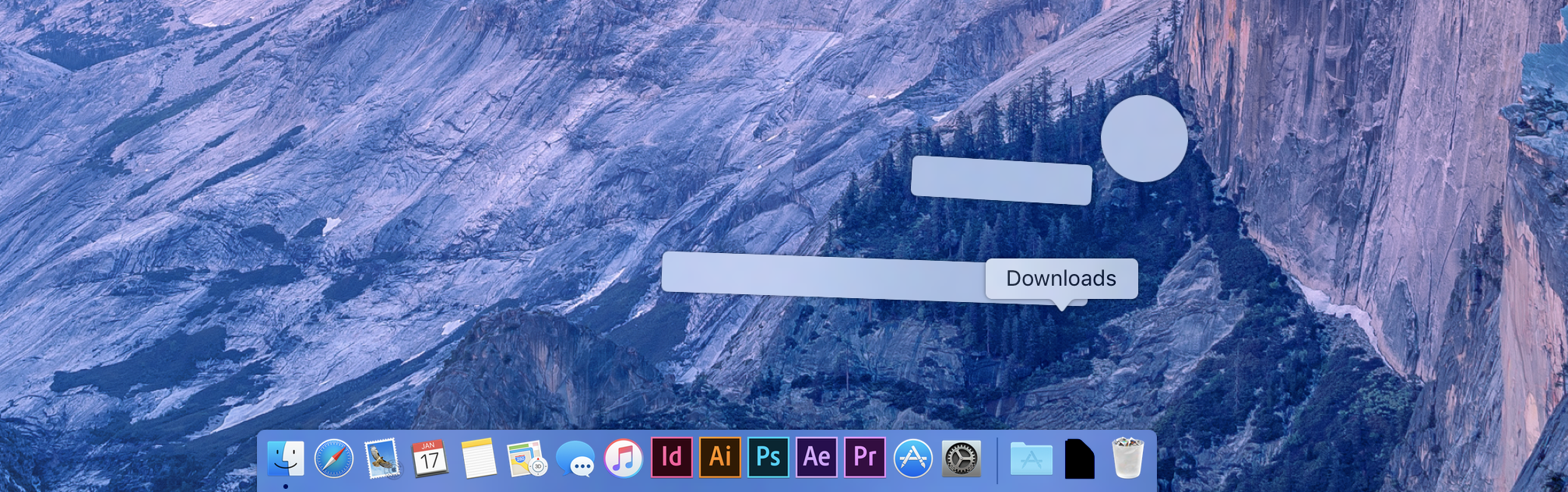
Task: Open Calendar showing Jan 17
Action: (x=430, y=459)
